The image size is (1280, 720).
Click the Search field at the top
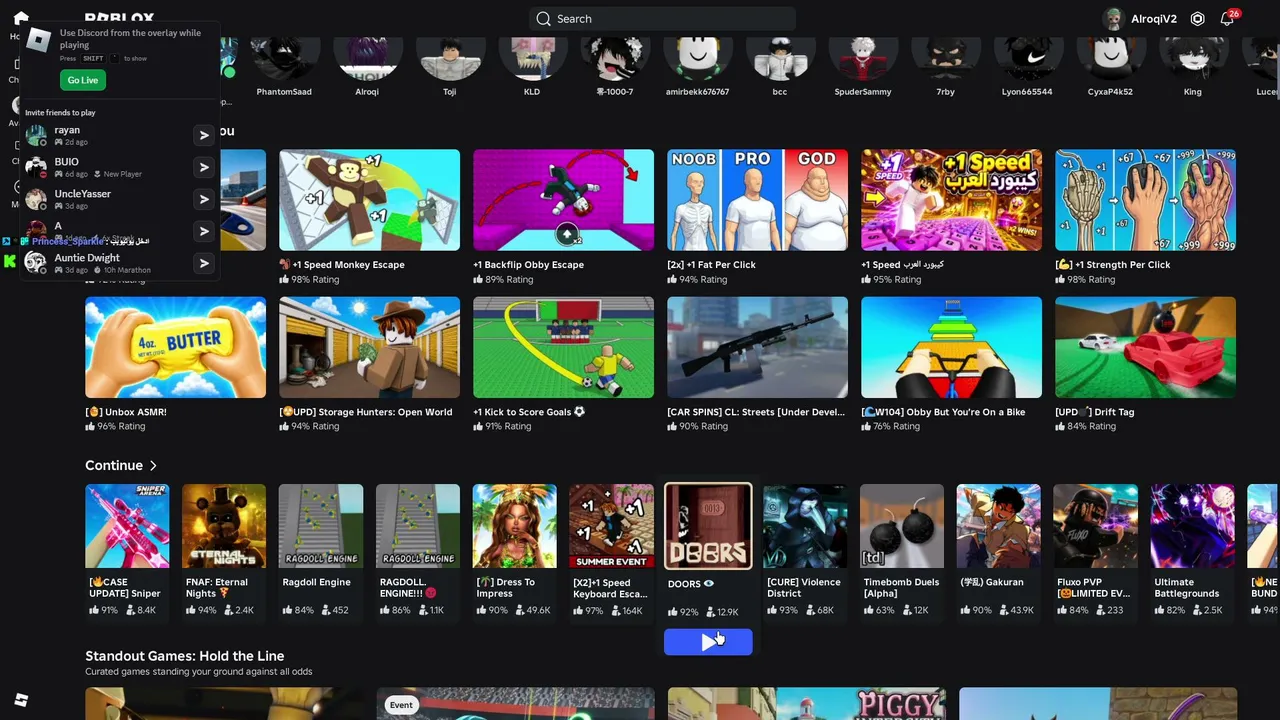pyautogui.click(x=662, y=19)
